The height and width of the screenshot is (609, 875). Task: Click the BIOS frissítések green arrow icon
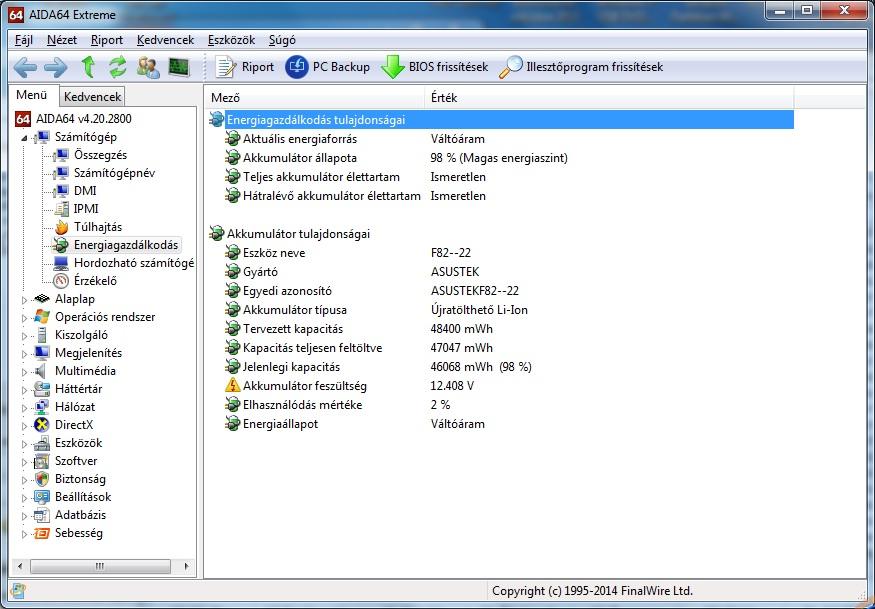tap(393, 67)
